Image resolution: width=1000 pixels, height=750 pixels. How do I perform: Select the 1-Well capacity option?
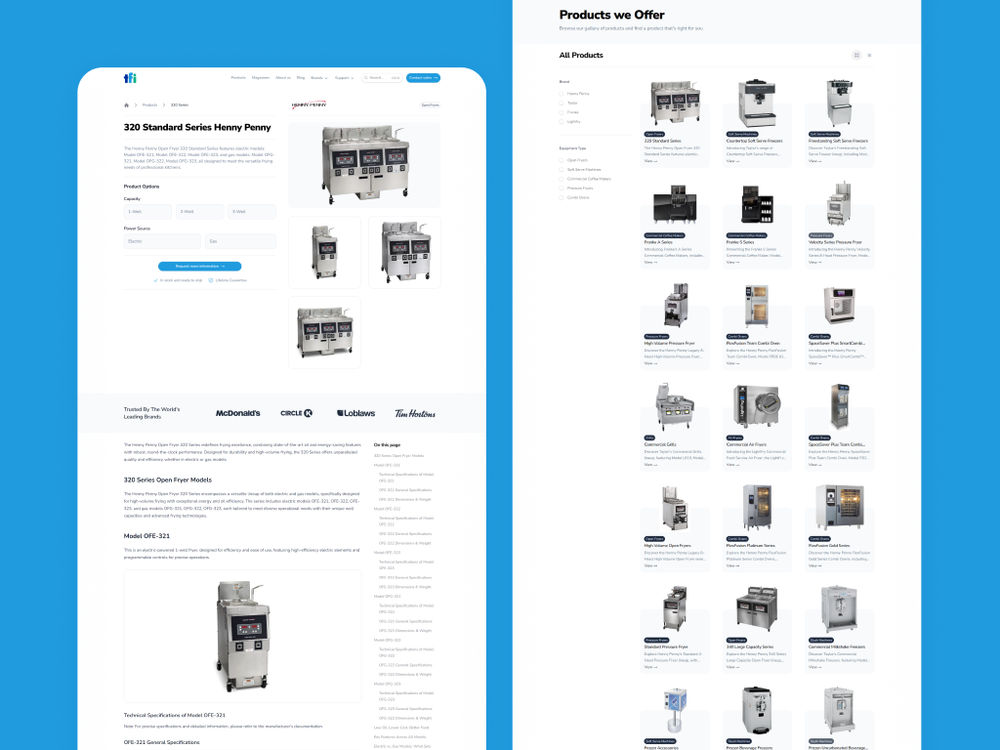pos(148,212)
